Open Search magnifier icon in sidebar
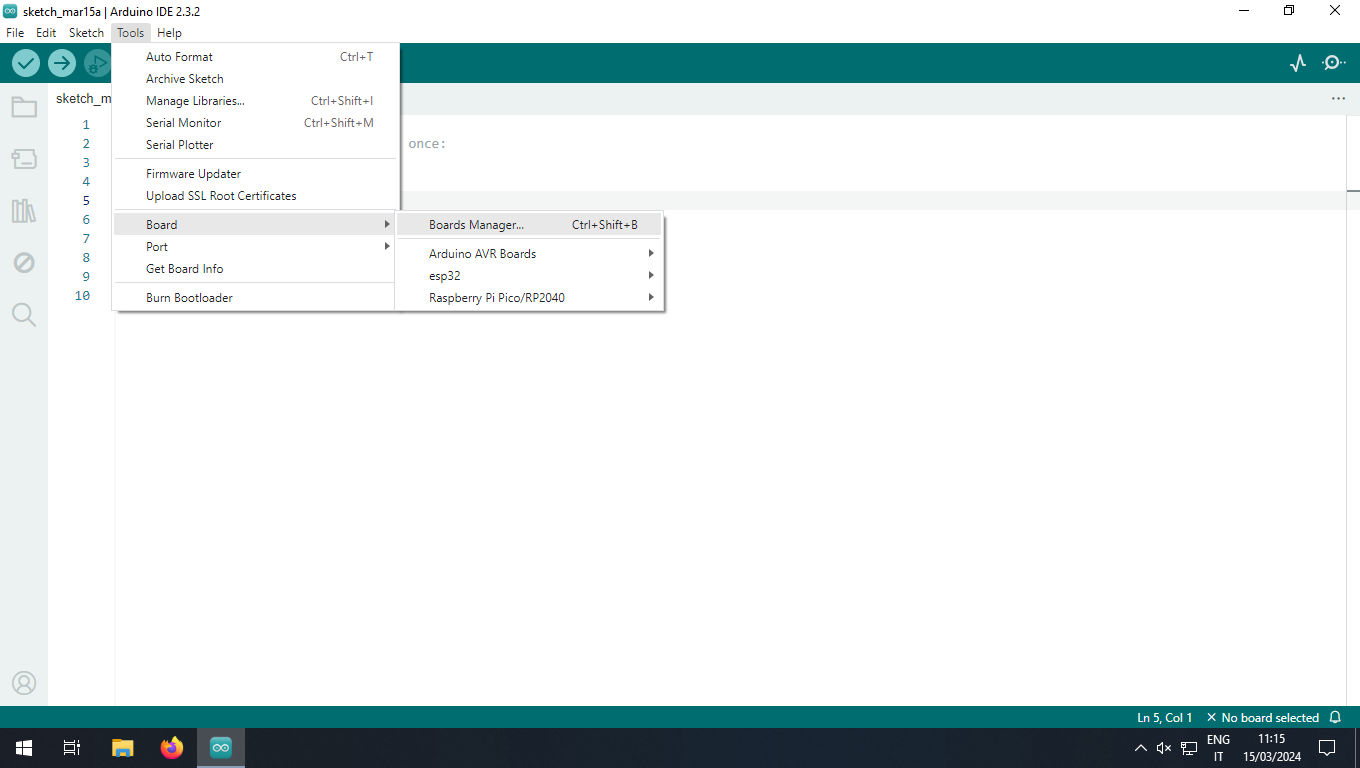 pyautogui.click(x=24, y=315)
